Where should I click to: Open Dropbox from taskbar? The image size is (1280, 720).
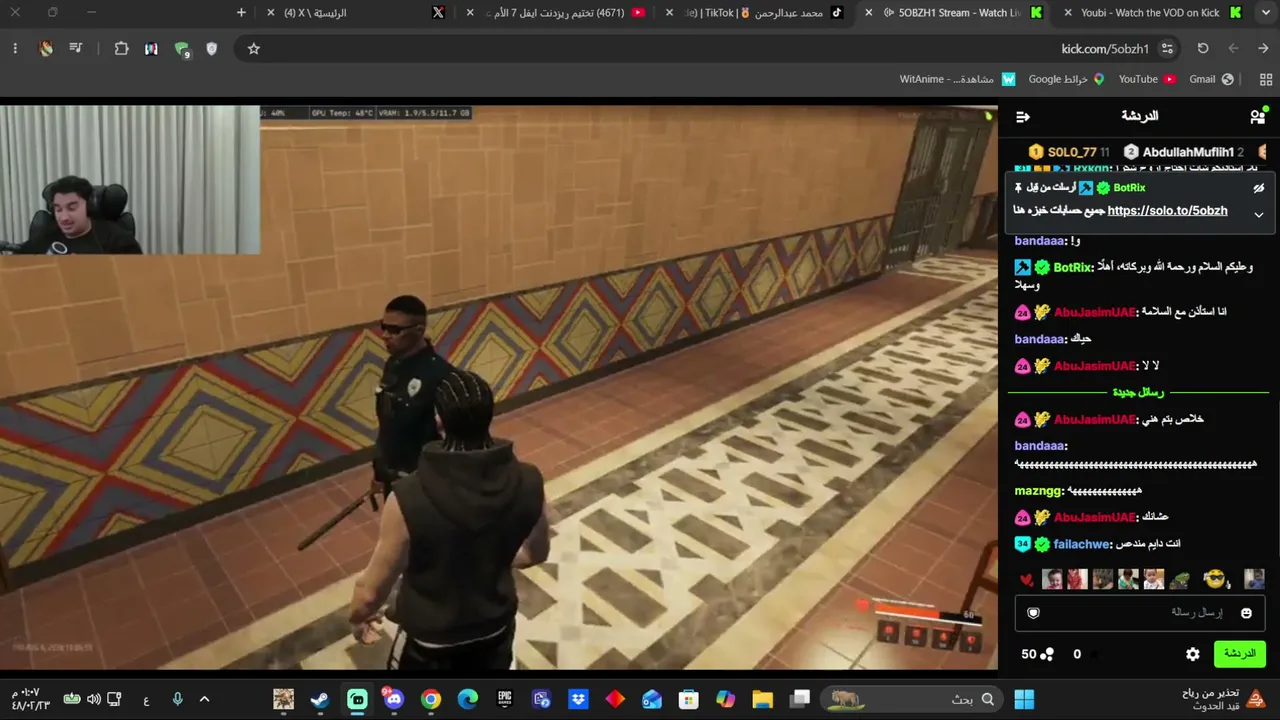[x=578, y=699]
